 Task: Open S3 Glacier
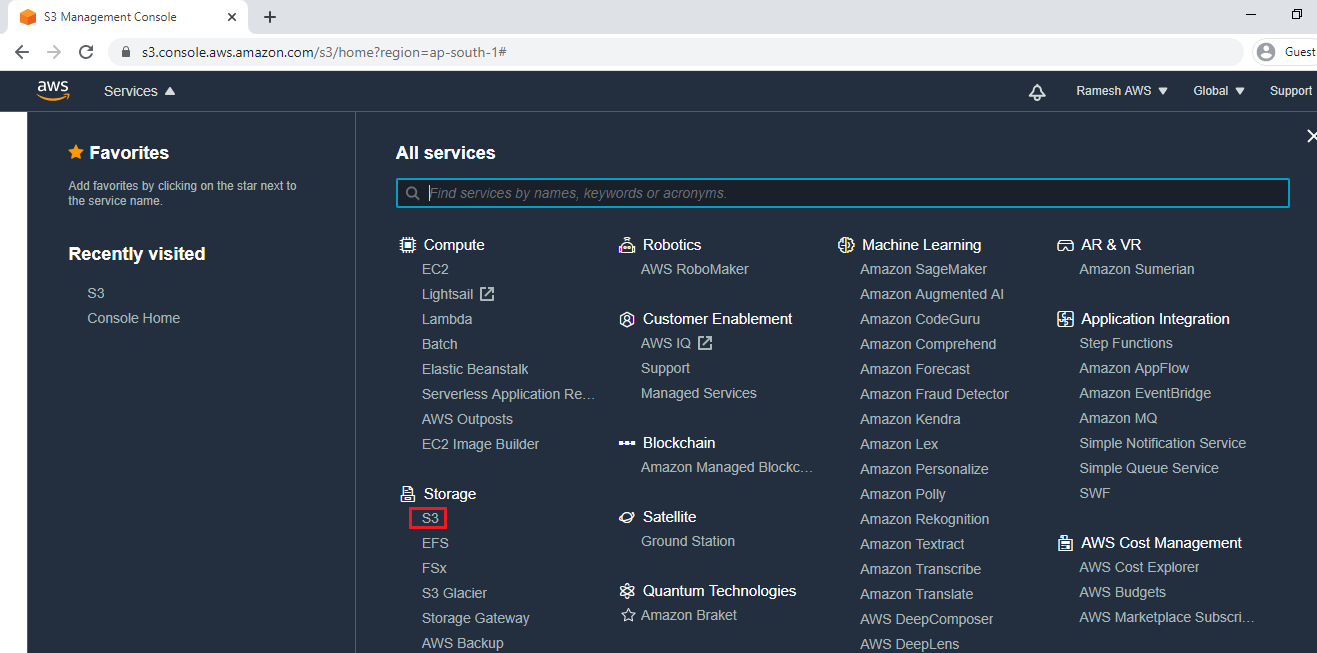[454, 593]
